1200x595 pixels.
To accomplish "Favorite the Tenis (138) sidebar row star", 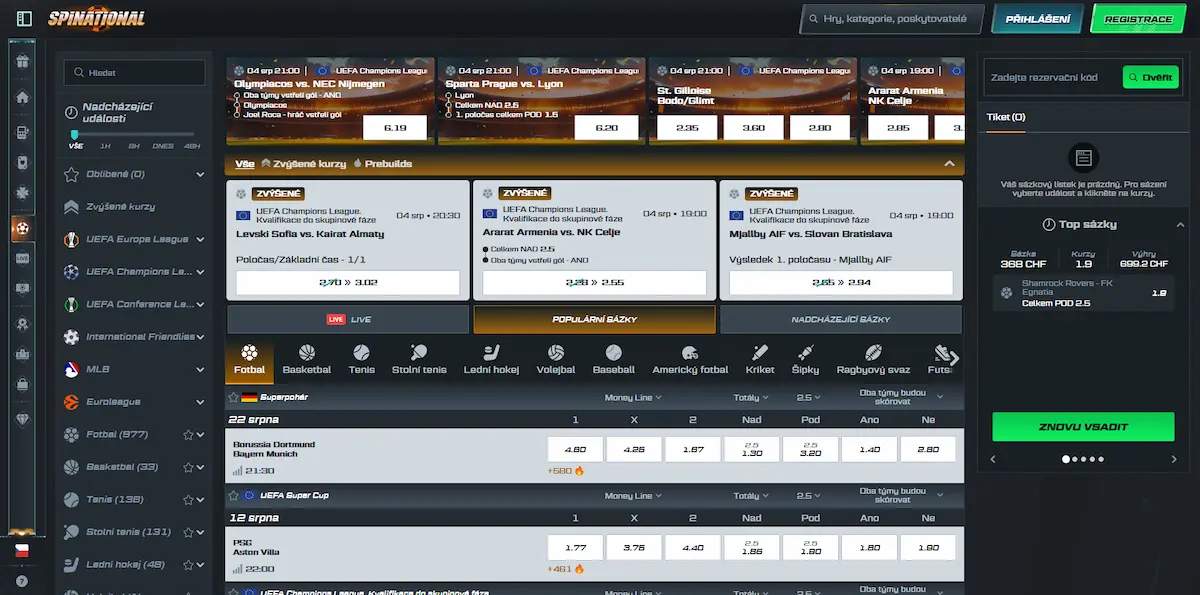I will [x=187, y=500].
